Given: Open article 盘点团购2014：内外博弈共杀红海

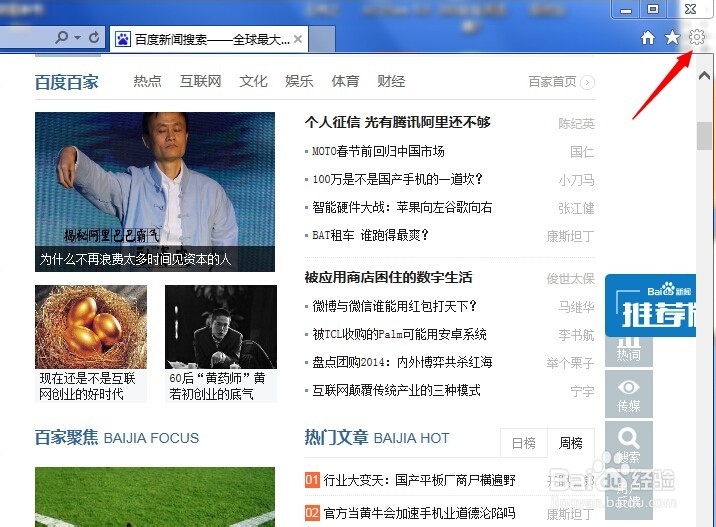Looking at the screenshot, I should click(x=402, y=363).
